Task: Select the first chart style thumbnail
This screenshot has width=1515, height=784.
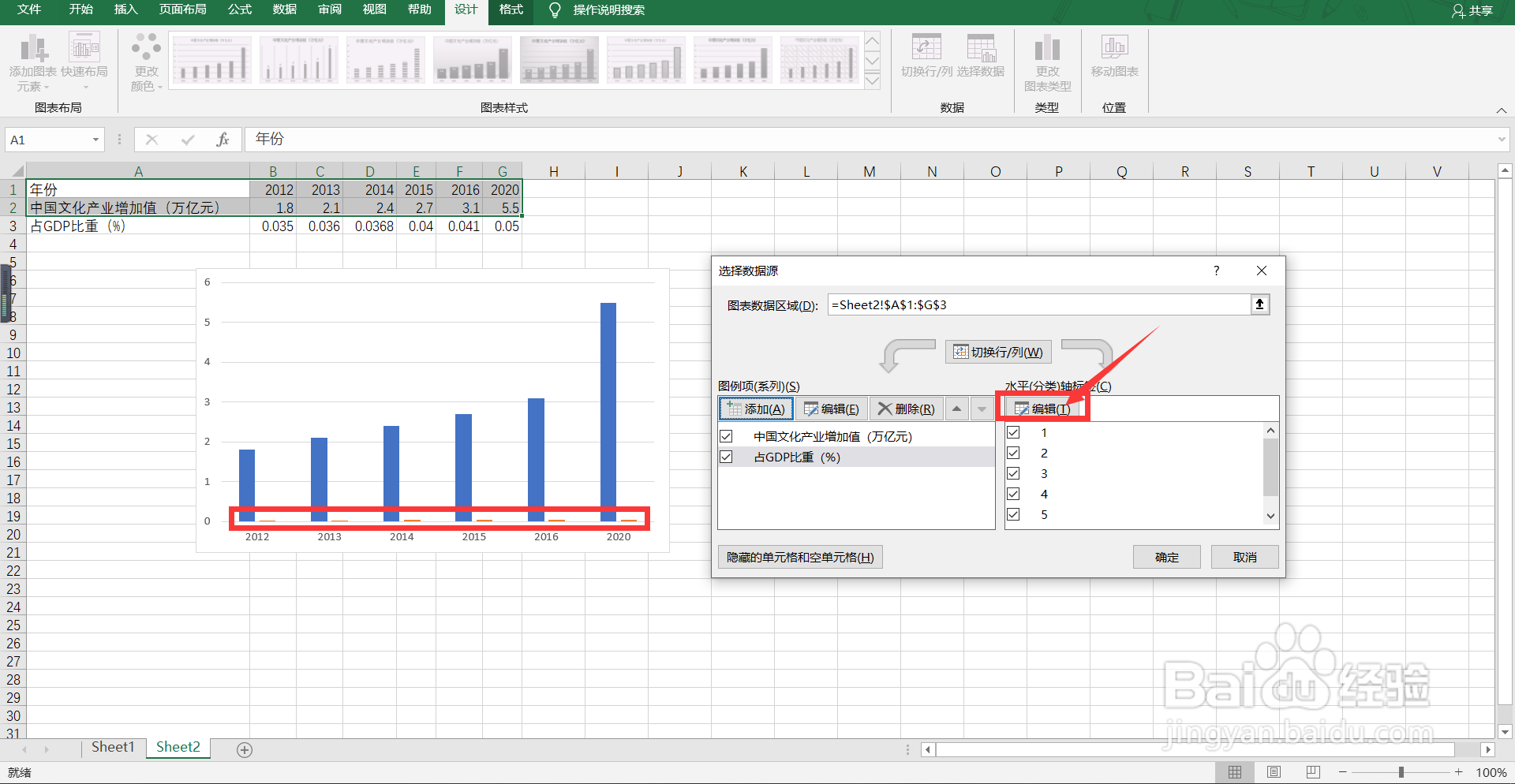Action: [211, 60]
